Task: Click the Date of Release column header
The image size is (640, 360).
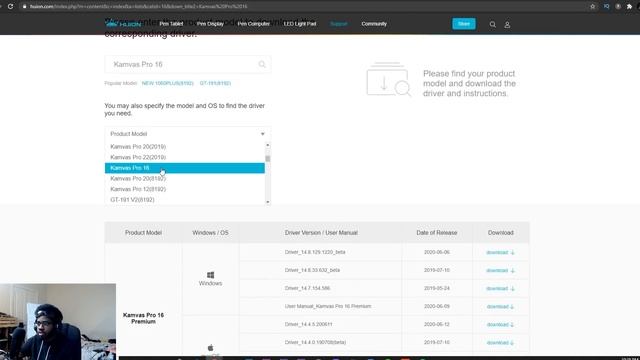Action: click(x=437, y=233)
